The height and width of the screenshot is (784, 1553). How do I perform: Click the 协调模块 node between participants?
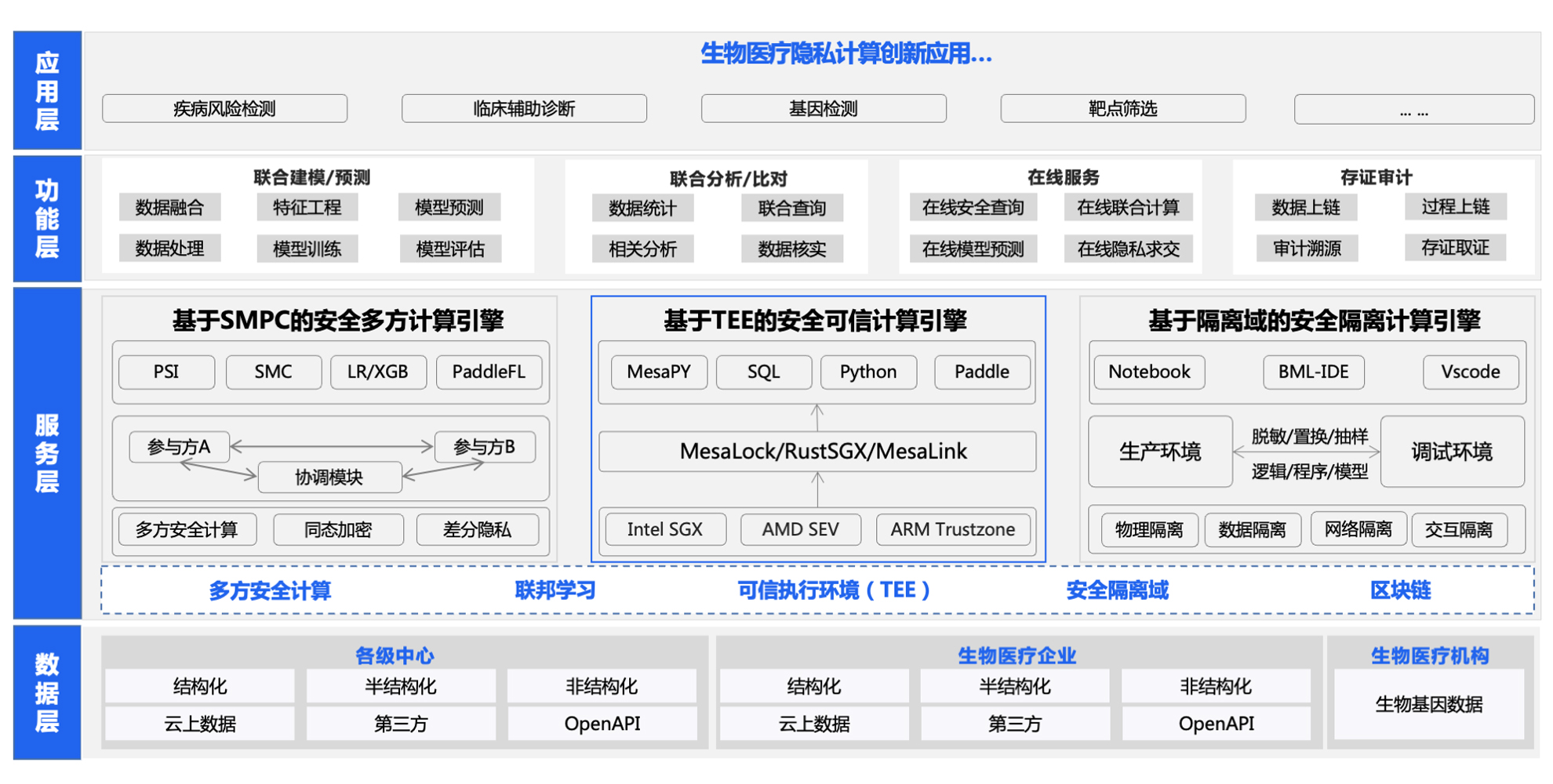pyautogui.click(x=329, y=477)
